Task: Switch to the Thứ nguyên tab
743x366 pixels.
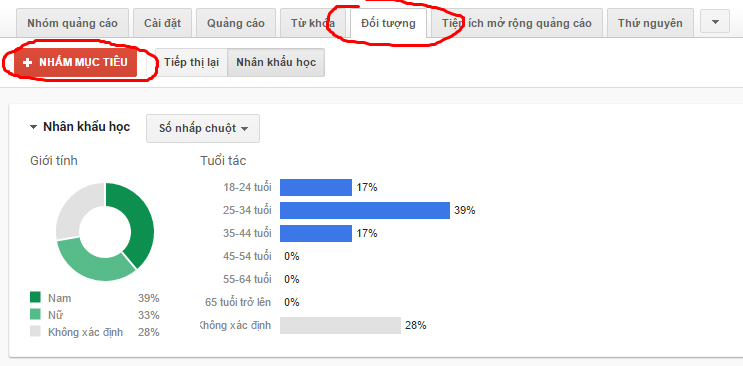Action: point(650,23)
